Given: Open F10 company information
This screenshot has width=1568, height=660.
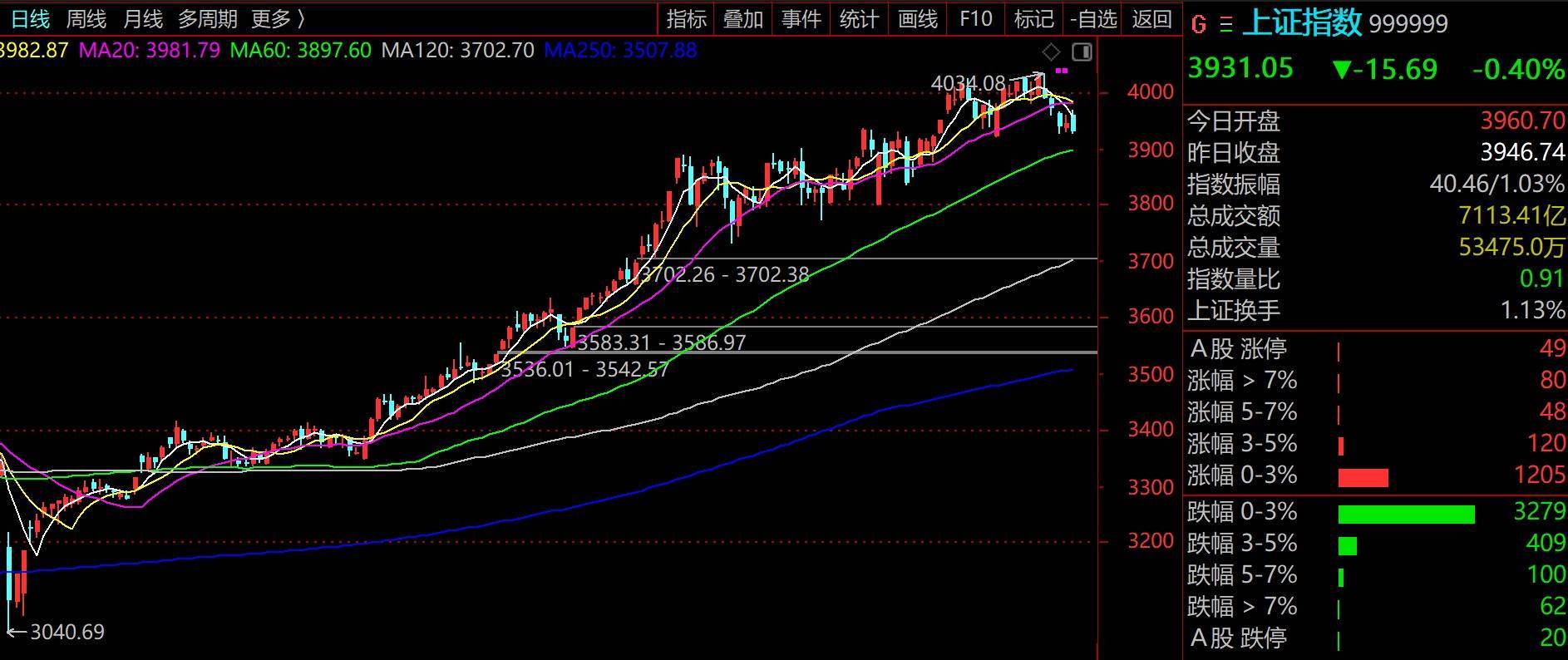Looking at the screenshot, I should [x=975, y=18].
